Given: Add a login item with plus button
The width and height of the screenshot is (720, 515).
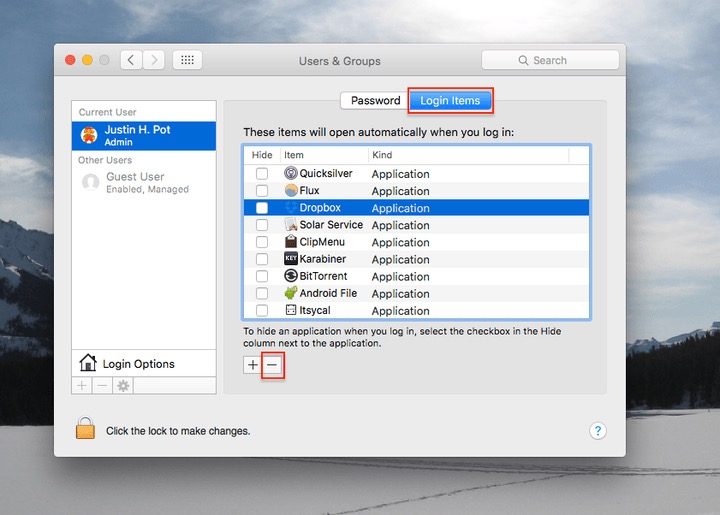Looking at the screenshot, I should pyautogui.click(x=252, y=366).
